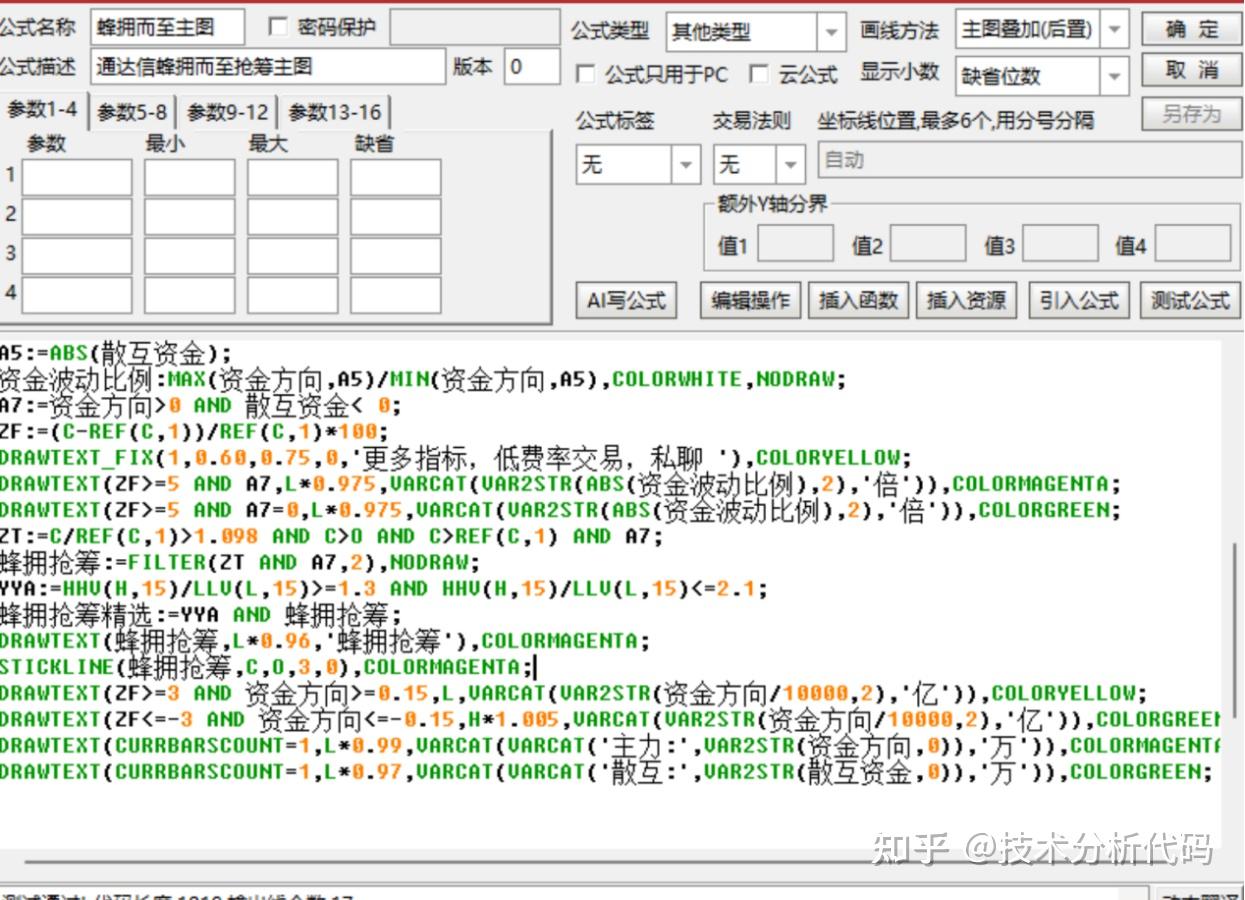Click 引入公式 import formula button
1245x900 pixels.
pyautogui.click(x=1079, y=300)
